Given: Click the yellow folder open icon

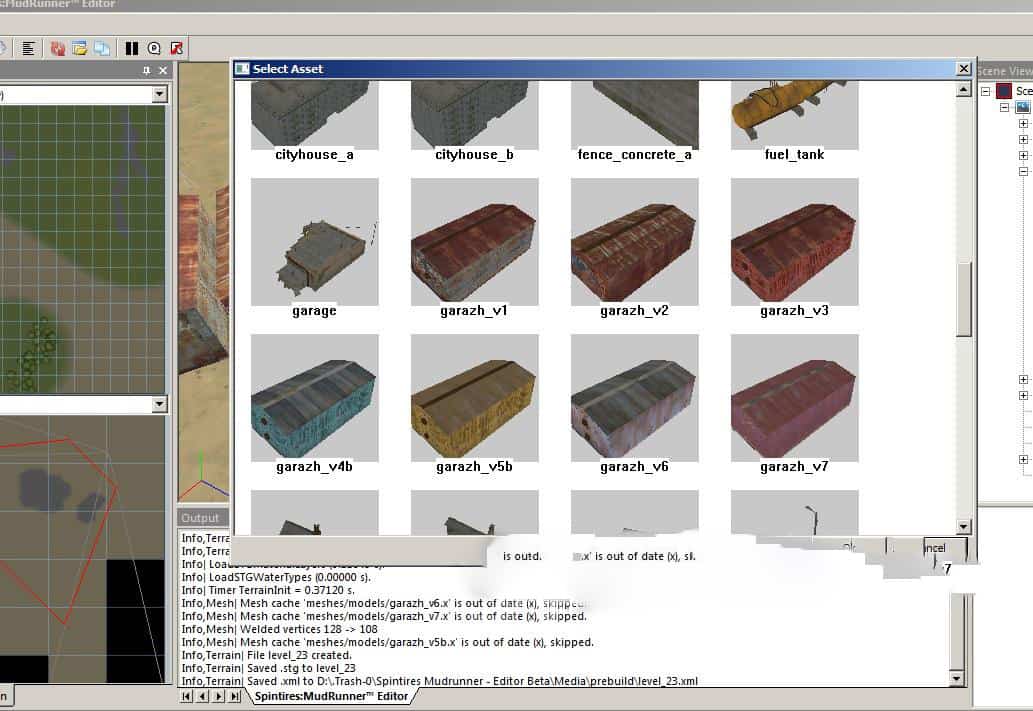Looking at the screenshot, I should click(80, 48).
